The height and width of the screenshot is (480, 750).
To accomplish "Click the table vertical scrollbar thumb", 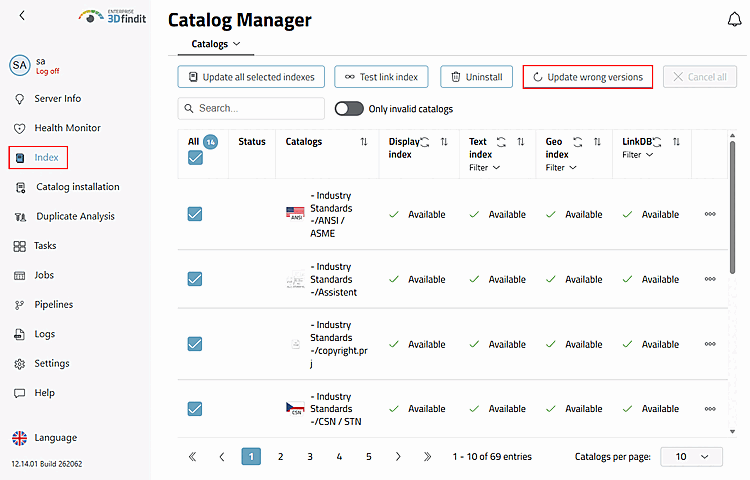I will click(732, 207).
